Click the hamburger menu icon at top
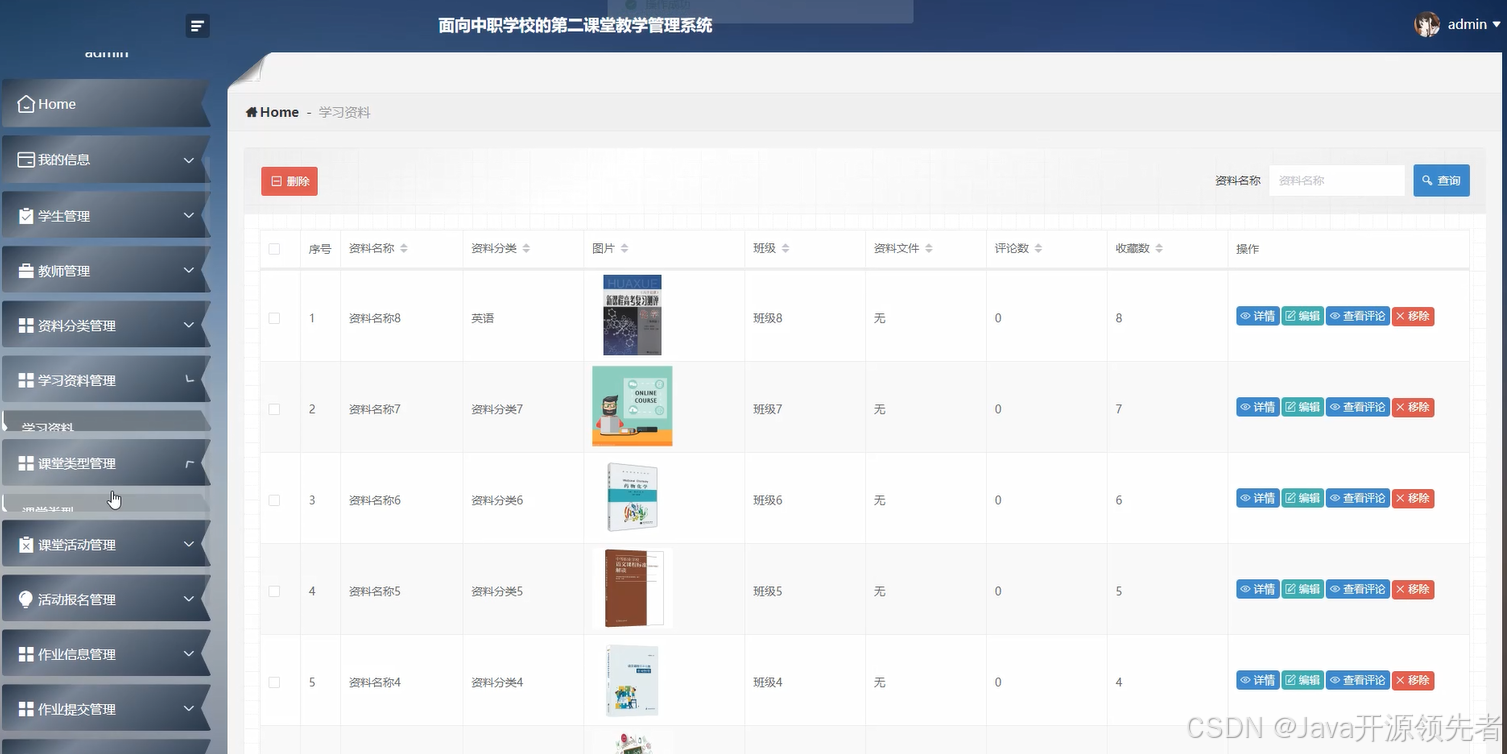Screen dimensions: 1507x754 pos(196,24)
